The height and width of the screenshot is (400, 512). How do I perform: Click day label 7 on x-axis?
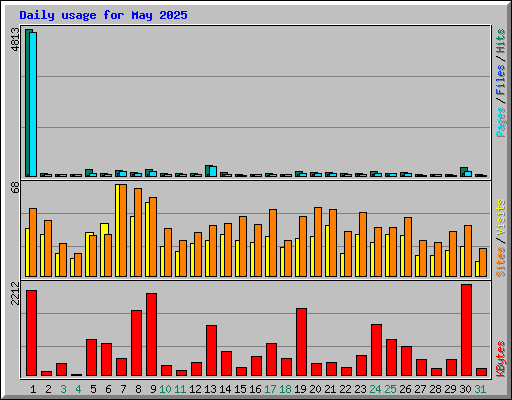tap(123, 389)
